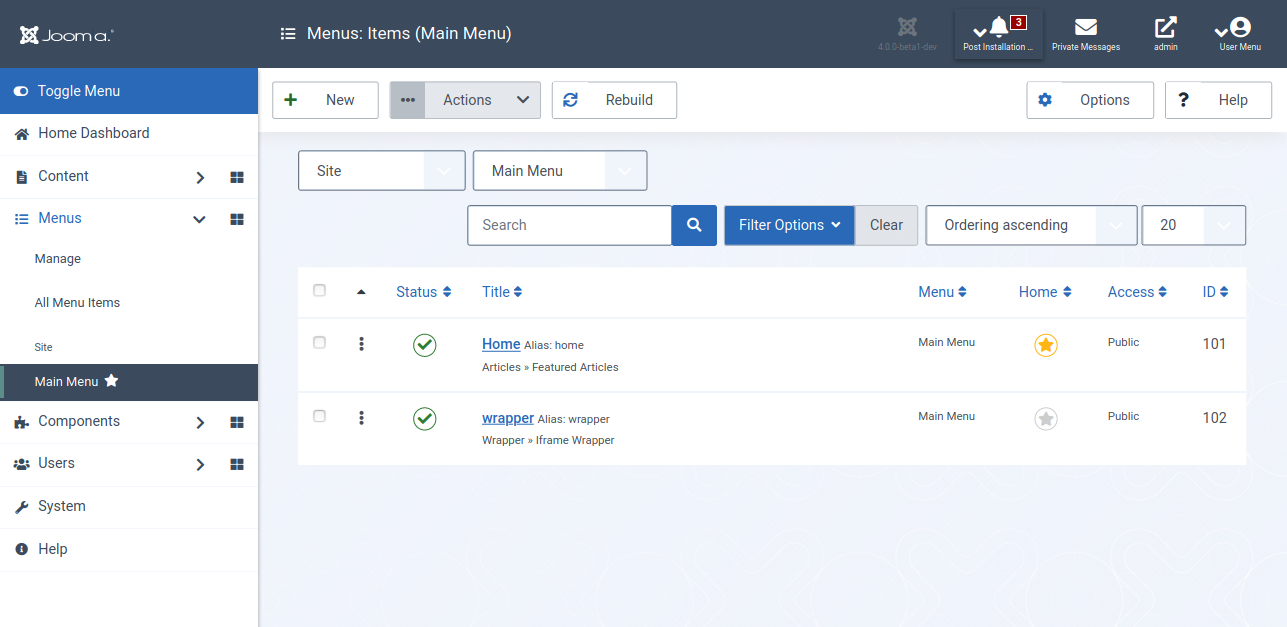1287x627 pixels.
Task: Sort table by Access column
Action: (x=1138, y=292)
